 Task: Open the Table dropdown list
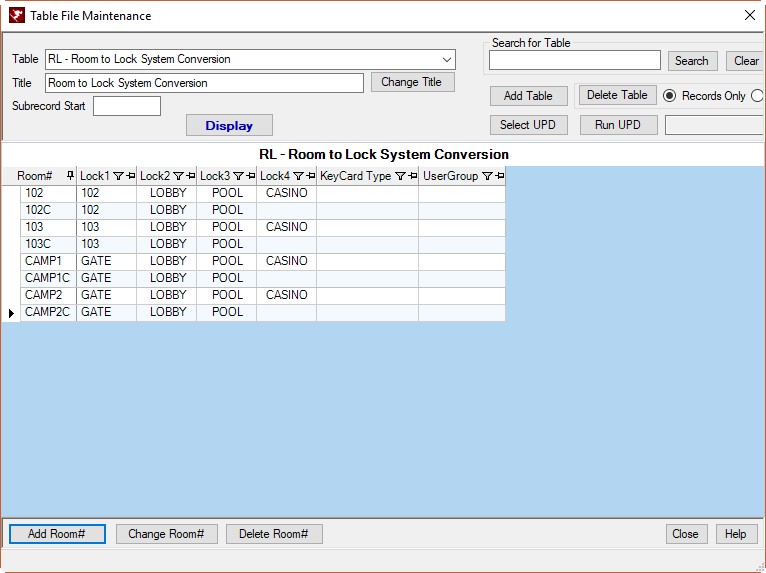point(447,60)
